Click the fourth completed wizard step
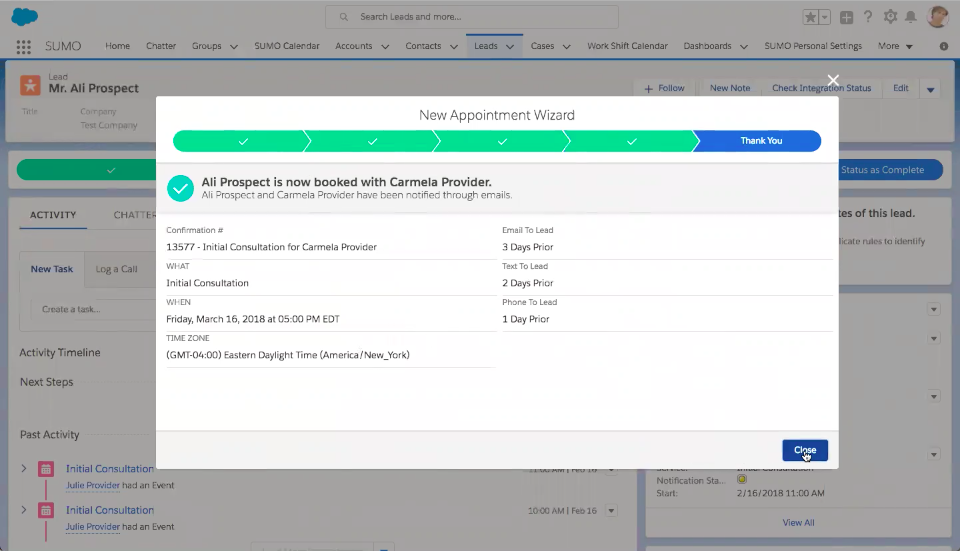This screenshot has height=551, width=960. [631, 141]
